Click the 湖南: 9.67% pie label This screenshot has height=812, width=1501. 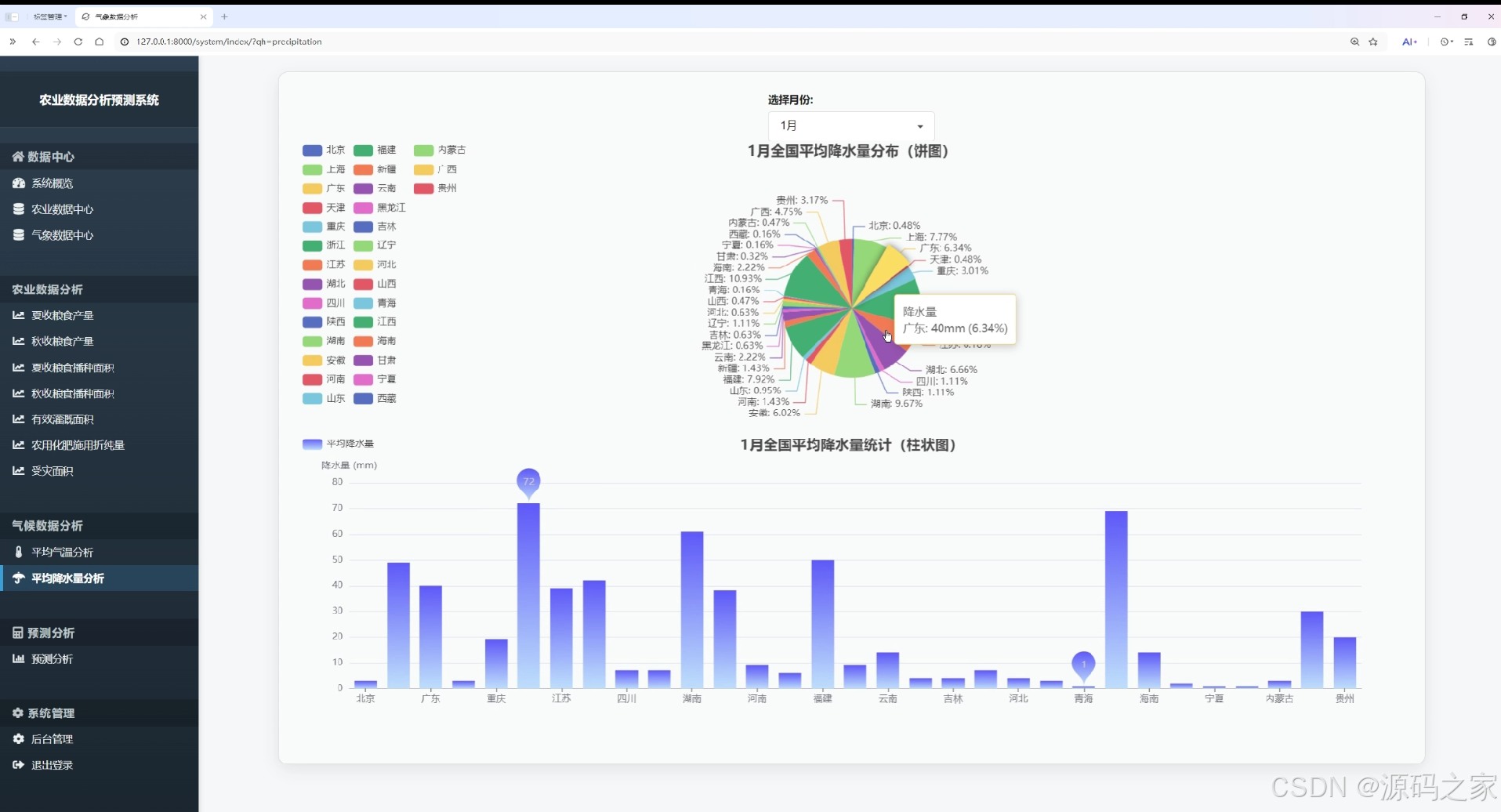(897, 404)
